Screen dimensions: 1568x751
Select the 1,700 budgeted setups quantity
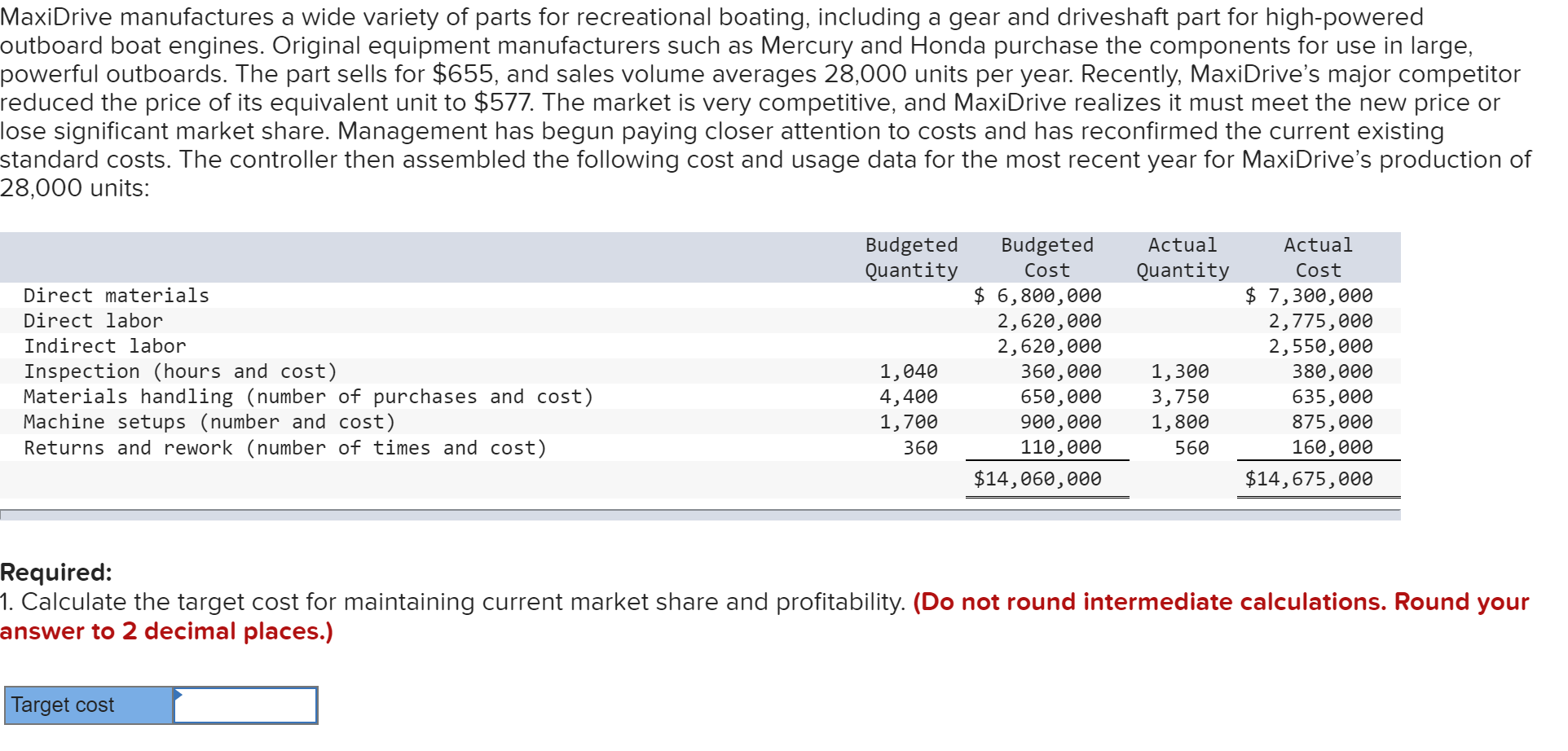(x=909, y=422)
